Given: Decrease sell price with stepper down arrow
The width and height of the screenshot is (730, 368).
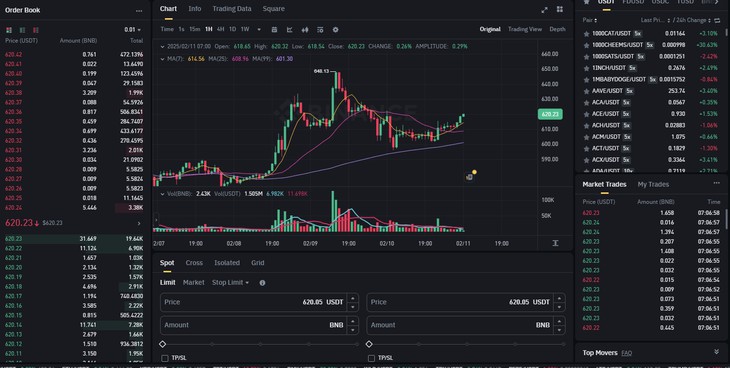Looking at the screenshot, I should 560,307.
